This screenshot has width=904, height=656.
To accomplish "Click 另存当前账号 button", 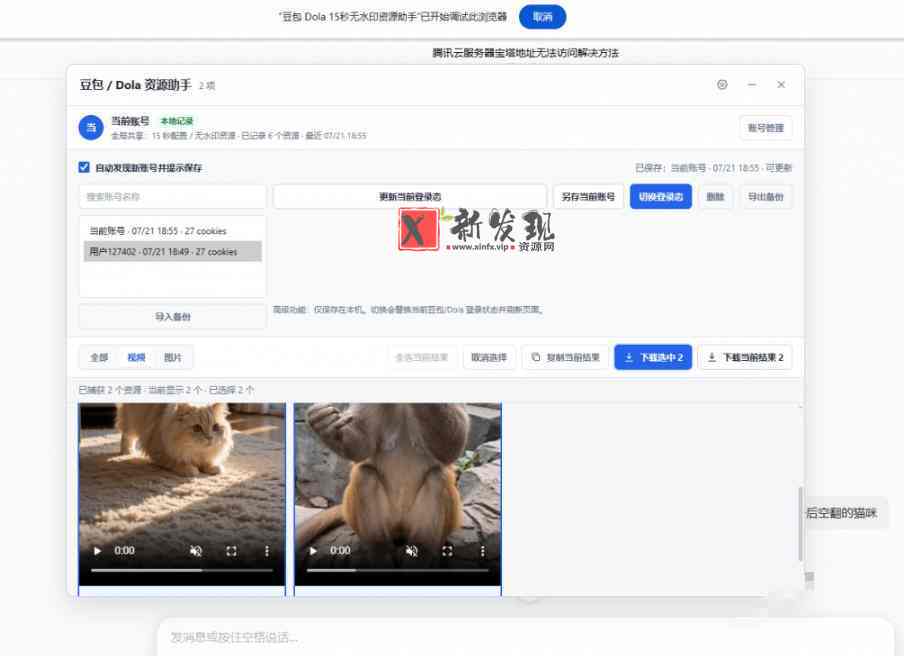I will (588, 197).
